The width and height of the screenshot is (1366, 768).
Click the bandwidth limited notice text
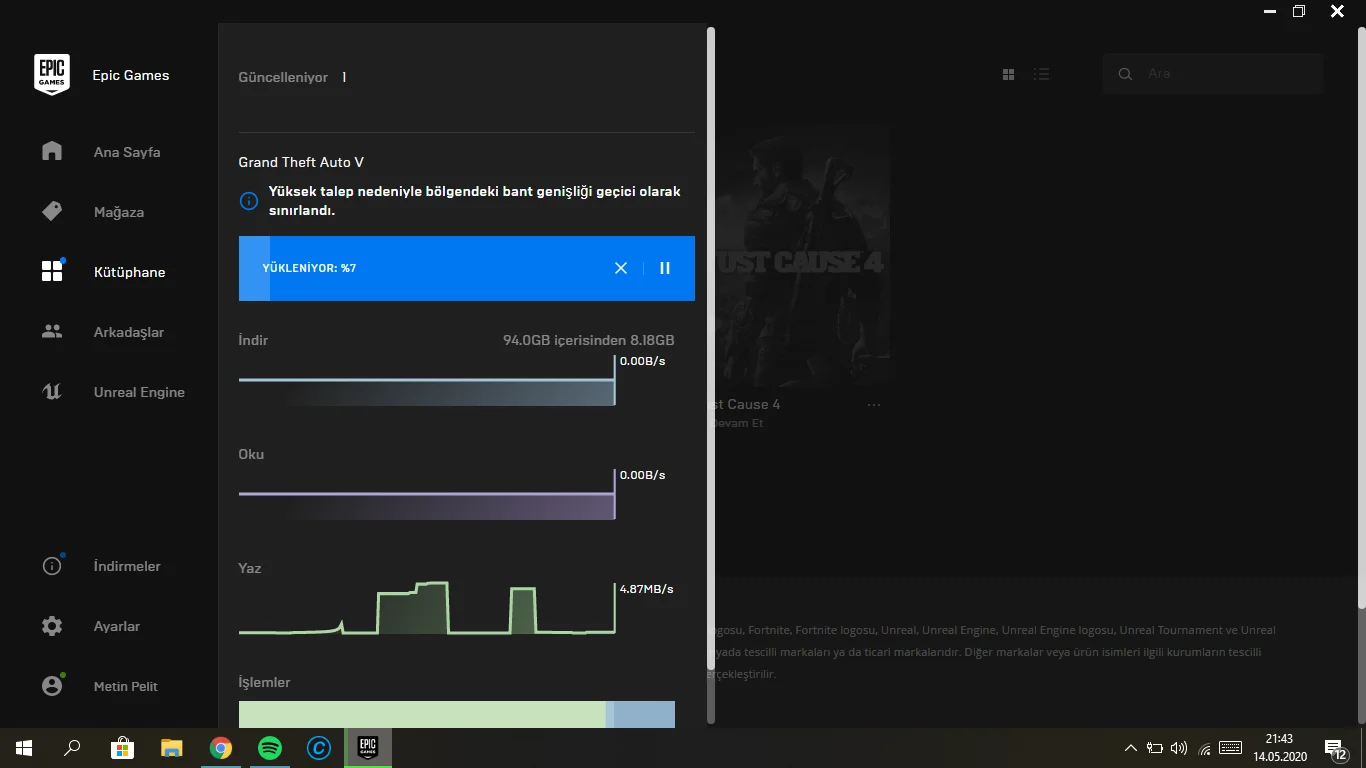(x=475, y=201)
